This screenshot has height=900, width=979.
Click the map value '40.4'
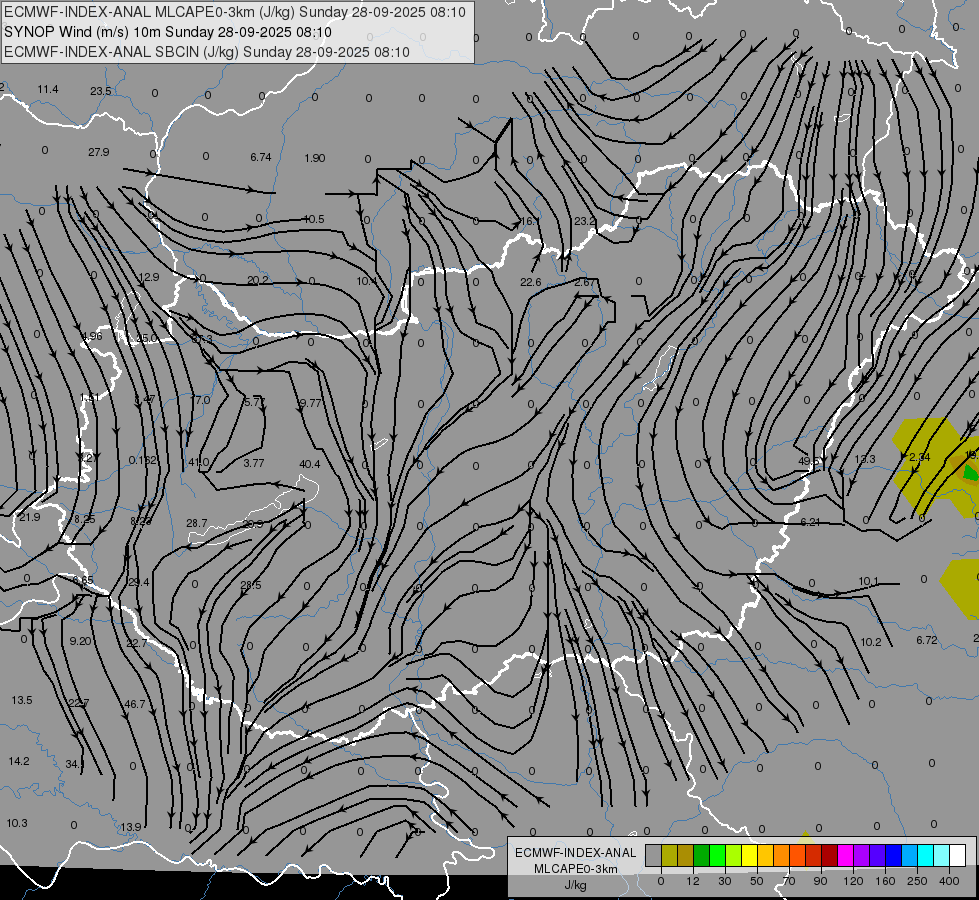[310, 464]
